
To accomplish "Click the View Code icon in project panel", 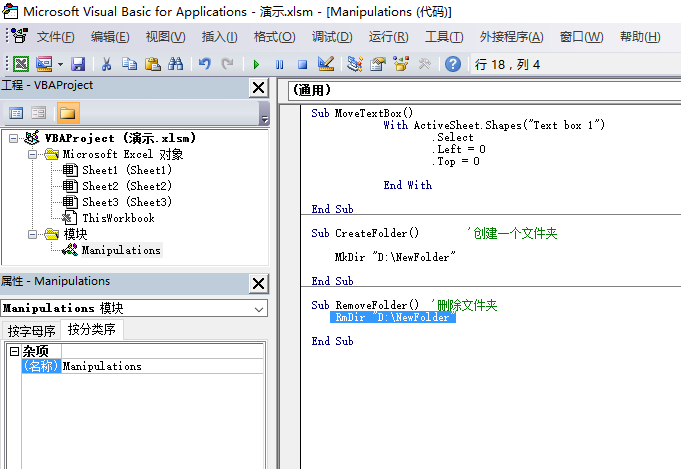I will point(16,113).
